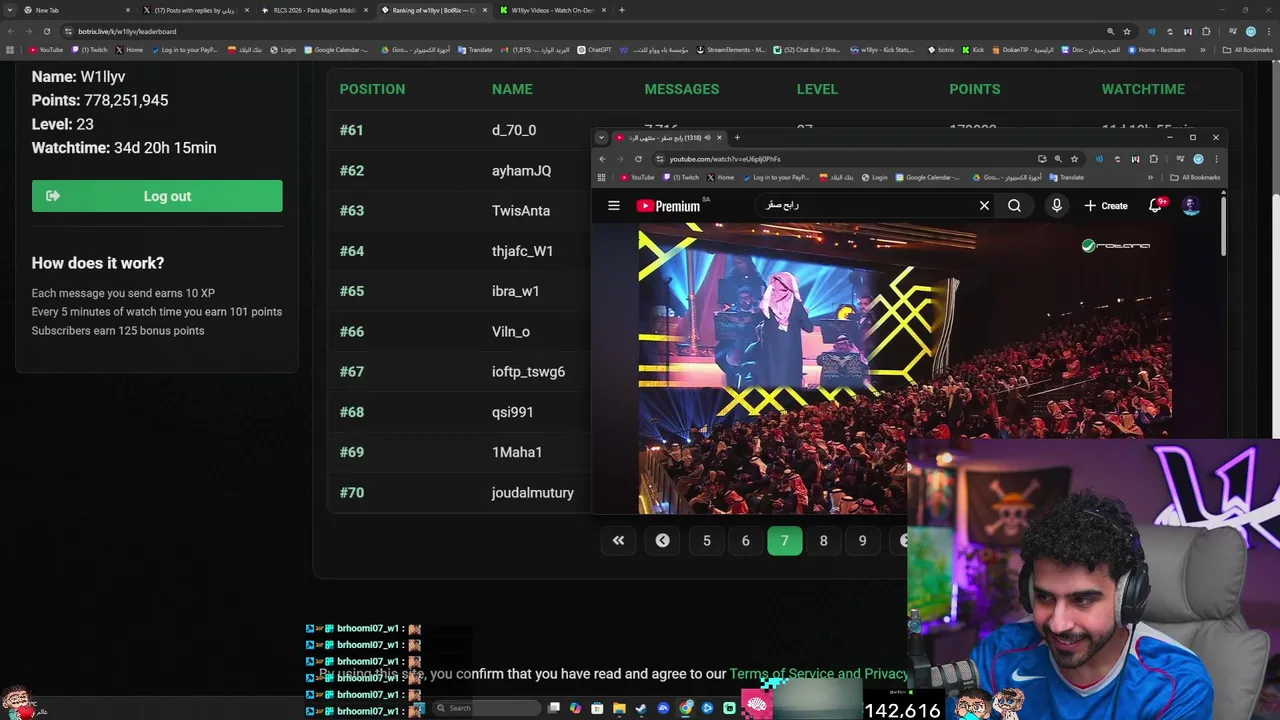1280x720 pixels.
Task: Select current leaderboard page 7
Action: point(785,541)
